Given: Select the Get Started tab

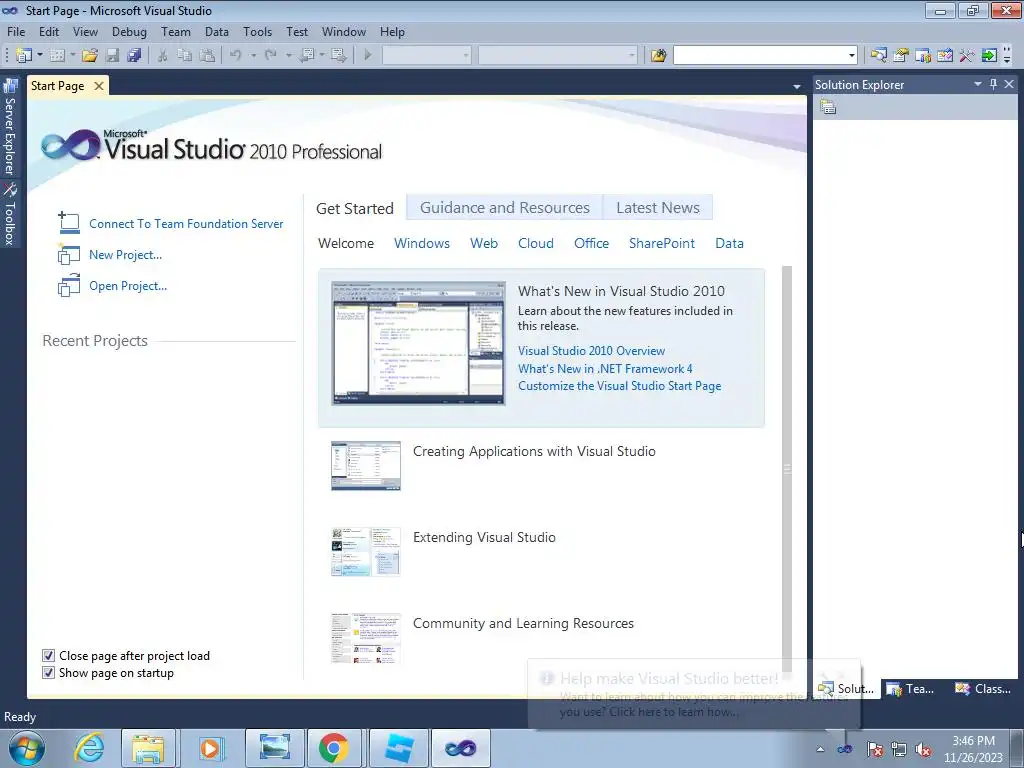Looking at the screenshot, I should click(355, 208).
